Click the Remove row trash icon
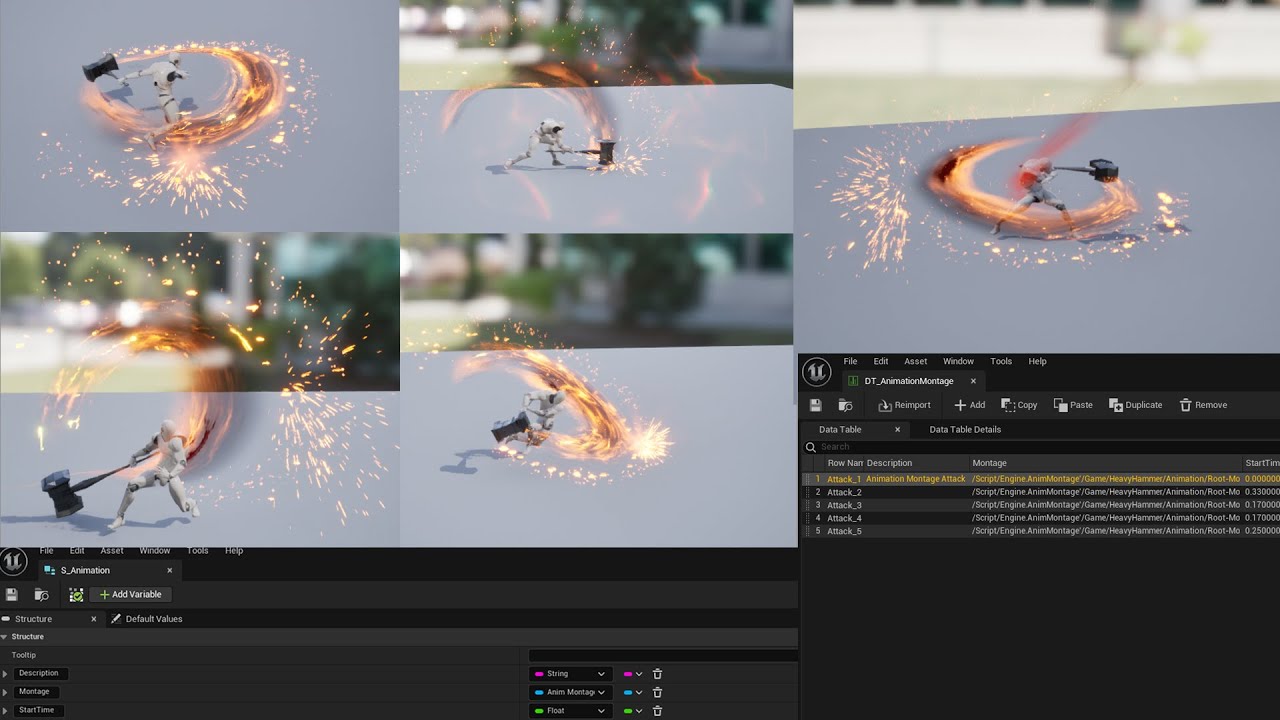1280x720 pixels. (x=1186, y=405)
